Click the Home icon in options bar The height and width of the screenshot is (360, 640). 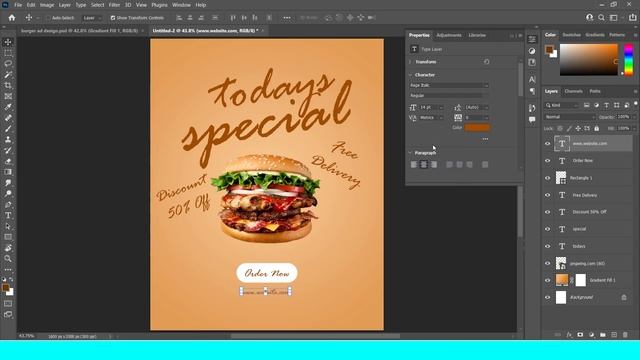[12, 18]
